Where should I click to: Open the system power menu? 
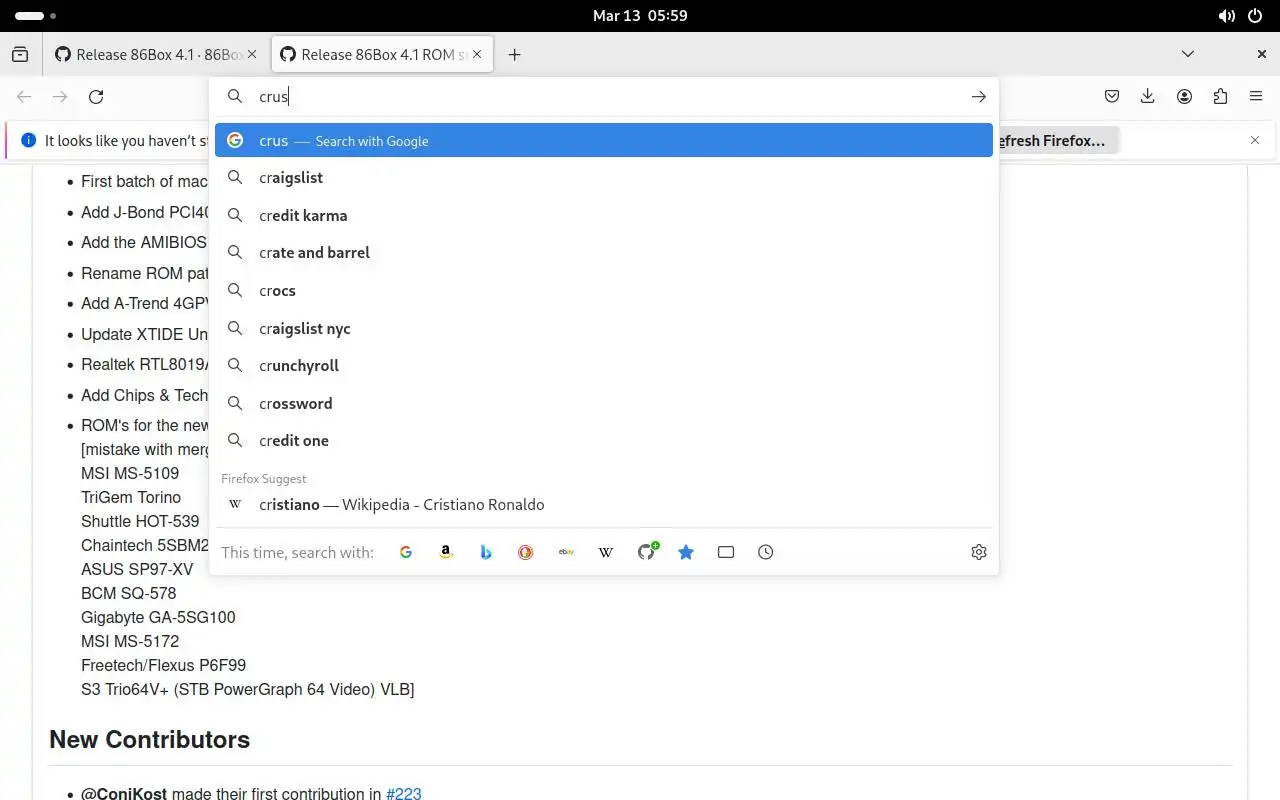(x=1255, y=16)
